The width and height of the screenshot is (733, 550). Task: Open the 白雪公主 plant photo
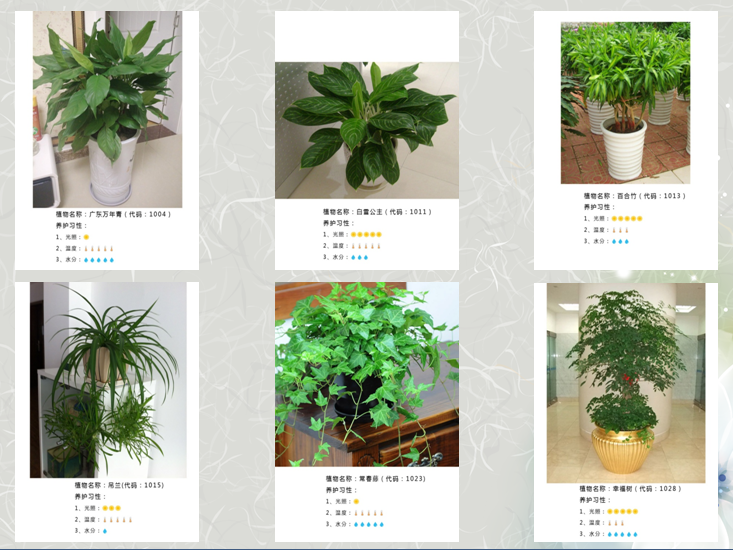tap(366, 130)
